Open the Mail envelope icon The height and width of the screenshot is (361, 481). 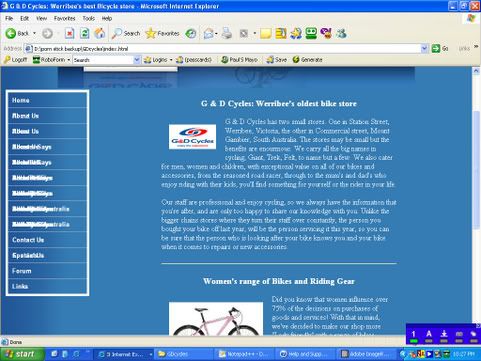point(209,33)
